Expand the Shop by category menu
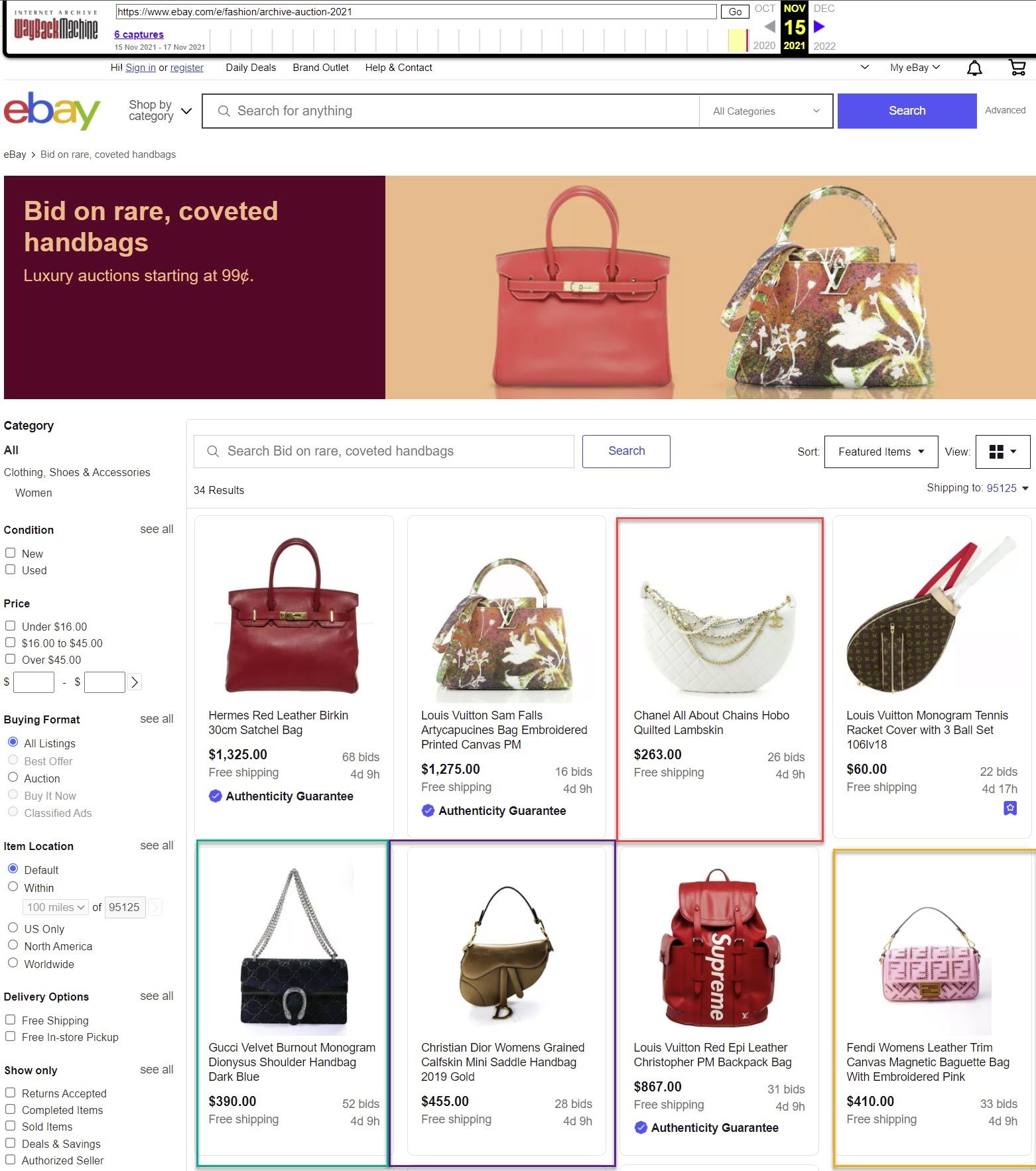Screen dimensions: 1036x1171 [160, 111]
